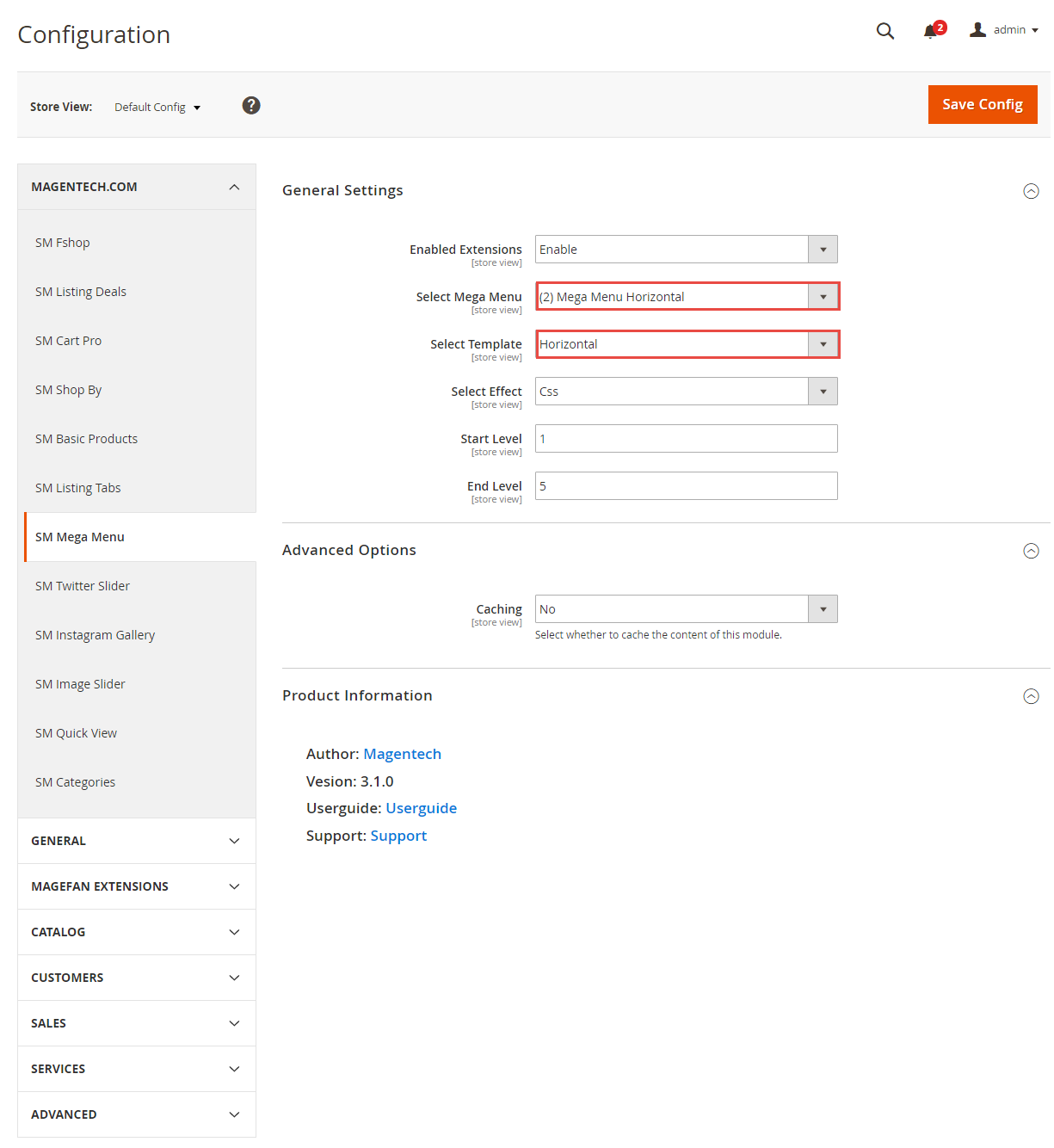Open SM Twitter Slider settings
This screenshot has width=1054, height=1148.
point(83,586)
